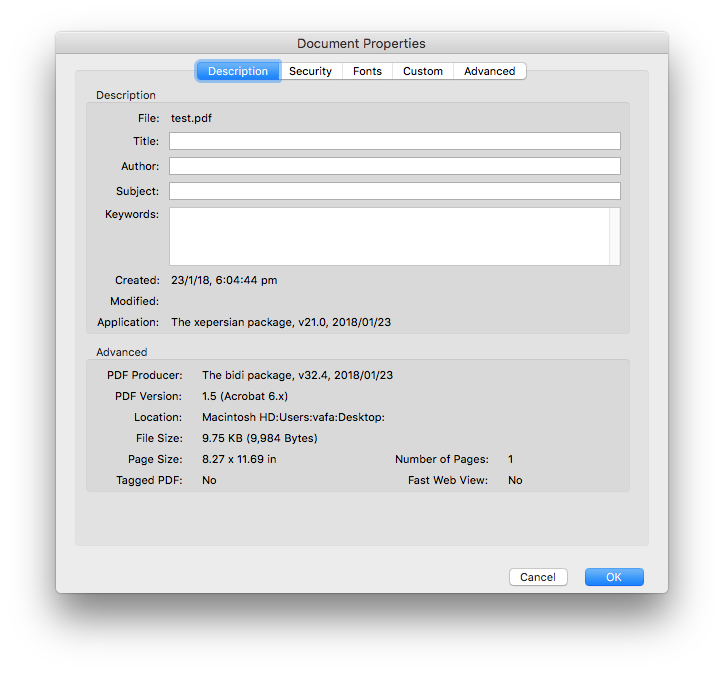Select the file name test.pdf
Image resolution: width=724 pixels, height=673 pixels.
click(x=191, y=118)
